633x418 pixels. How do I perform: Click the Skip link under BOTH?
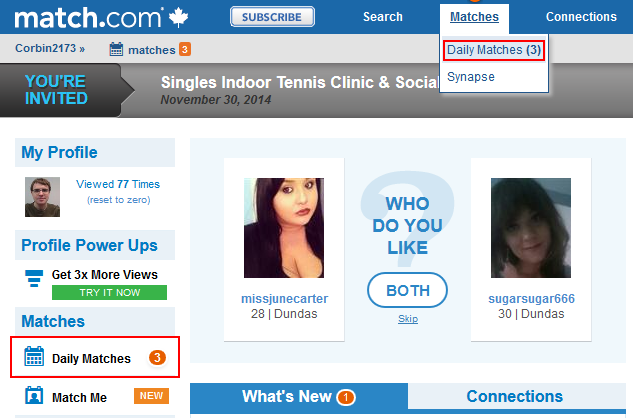(408, 319)
